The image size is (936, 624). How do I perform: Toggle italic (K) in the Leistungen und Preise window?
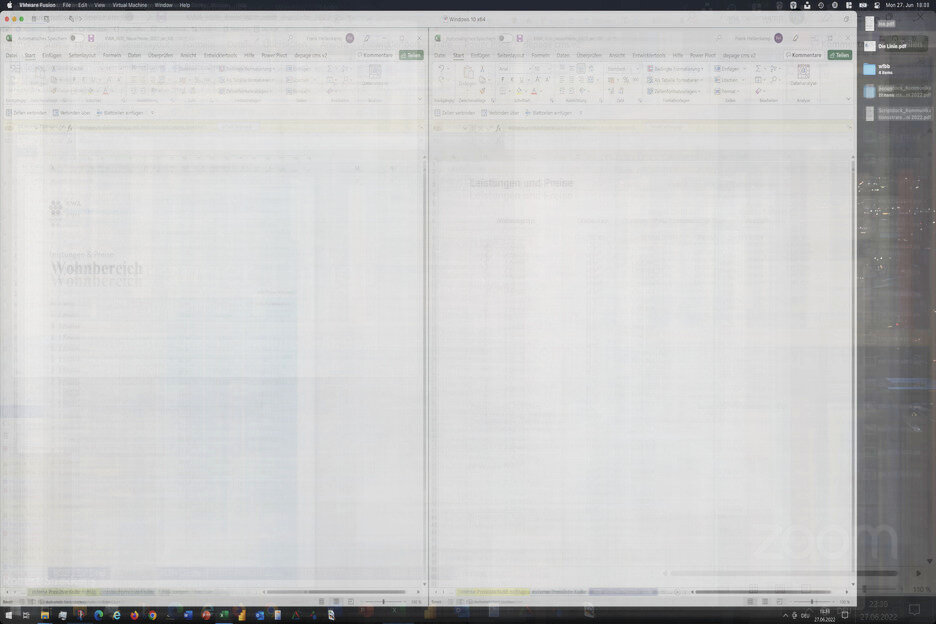point(512,80)
